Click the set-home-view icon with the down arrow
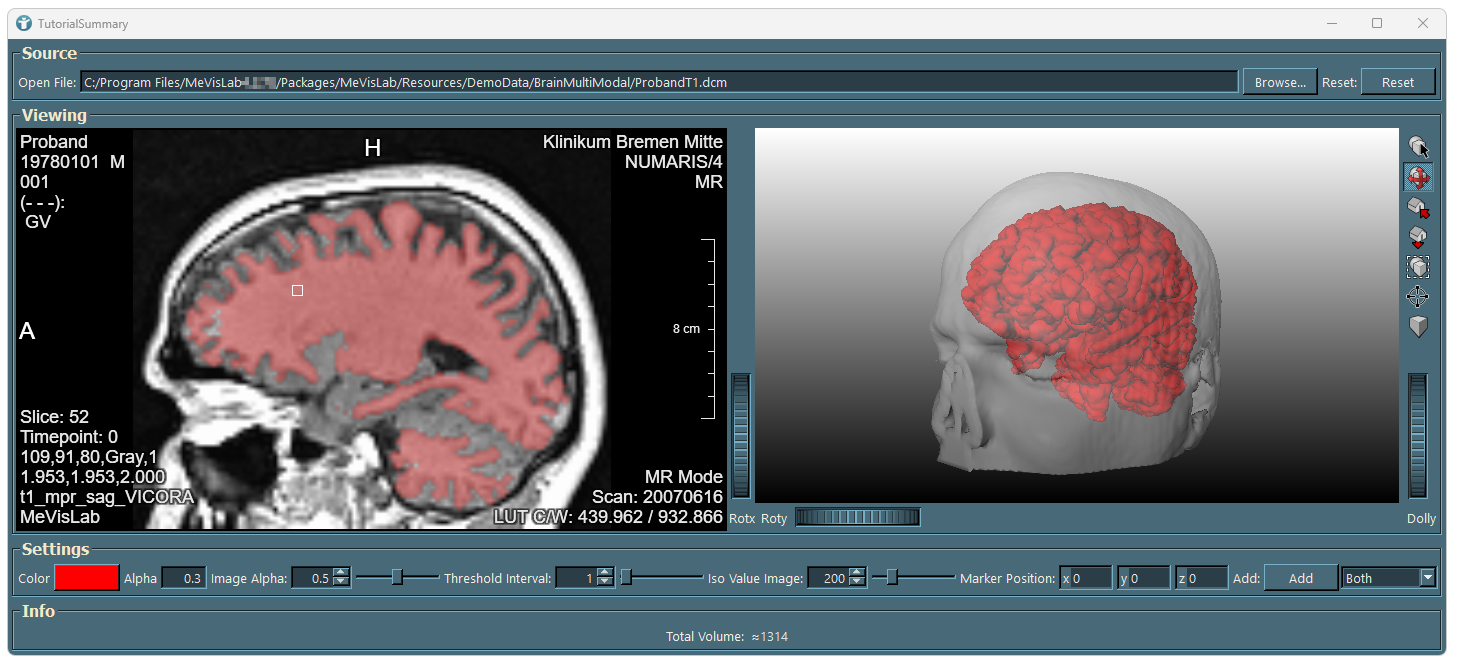The image size is (1457, 662). 1417,237
